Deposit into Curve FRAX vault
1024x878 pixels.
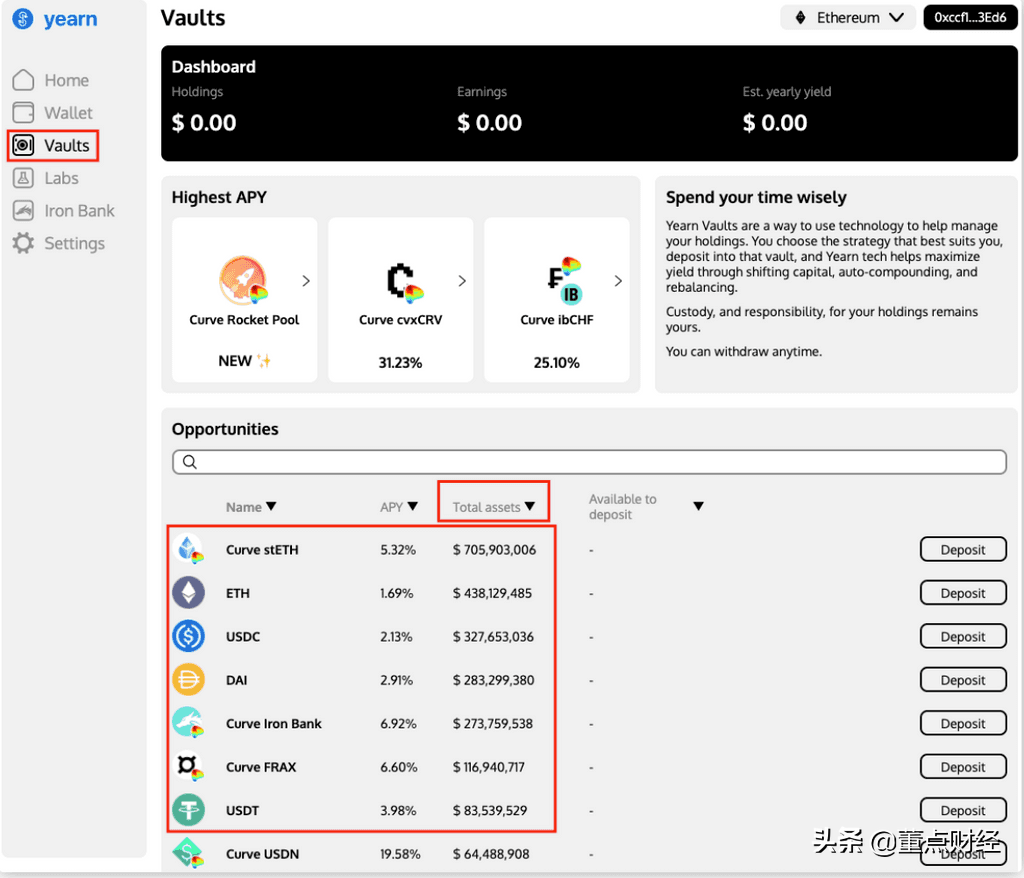coord(963,767)
